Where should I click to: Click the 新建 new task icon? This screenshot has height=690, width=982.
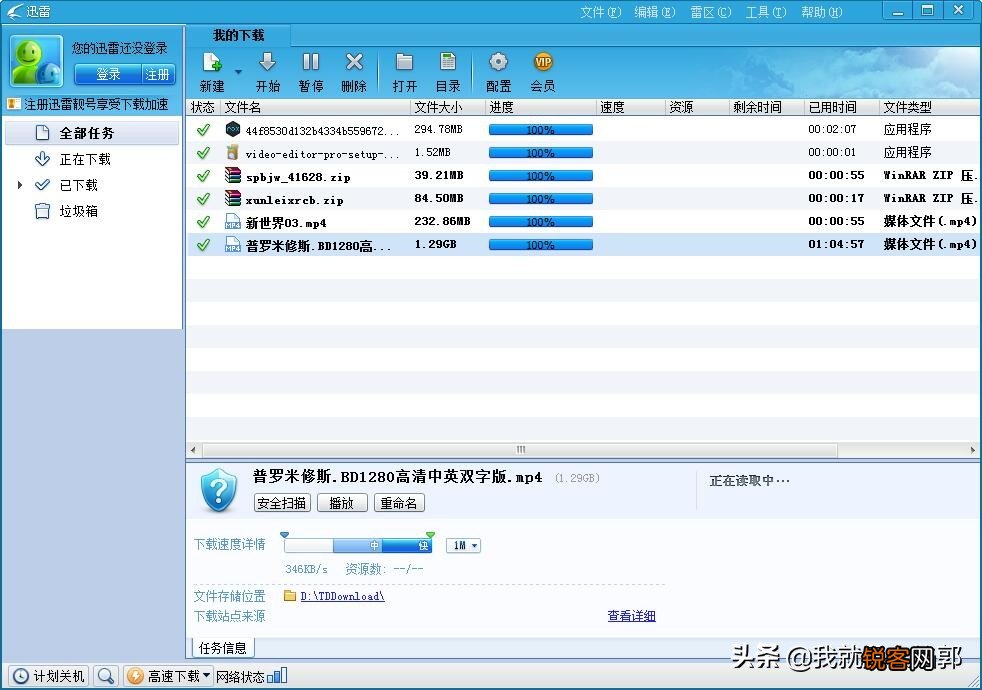point(212,63)
